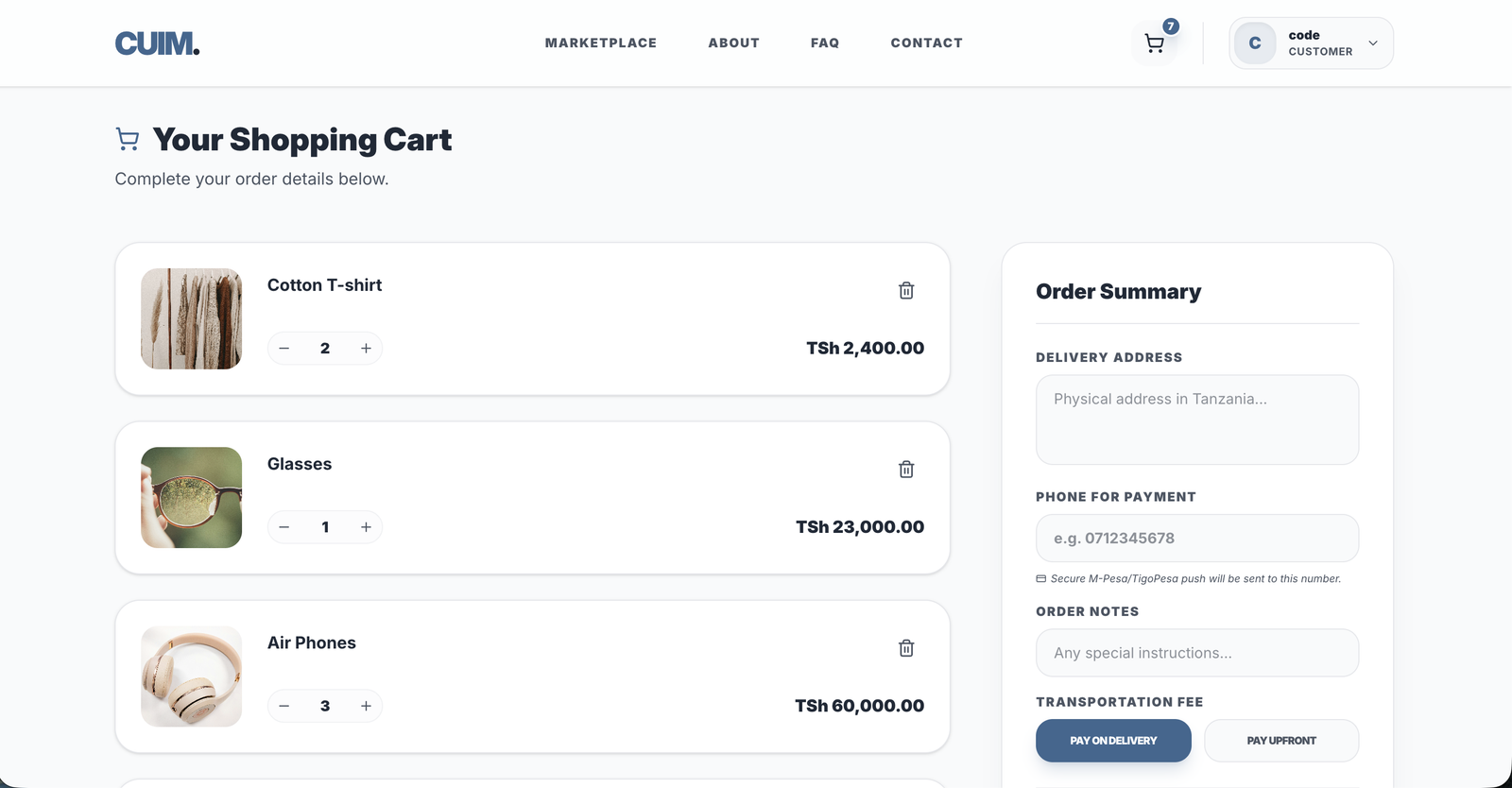Viewport: 1512px width, 788px height.
Task: Expand the code customer account dropdown
Action: click(1311, 43)
